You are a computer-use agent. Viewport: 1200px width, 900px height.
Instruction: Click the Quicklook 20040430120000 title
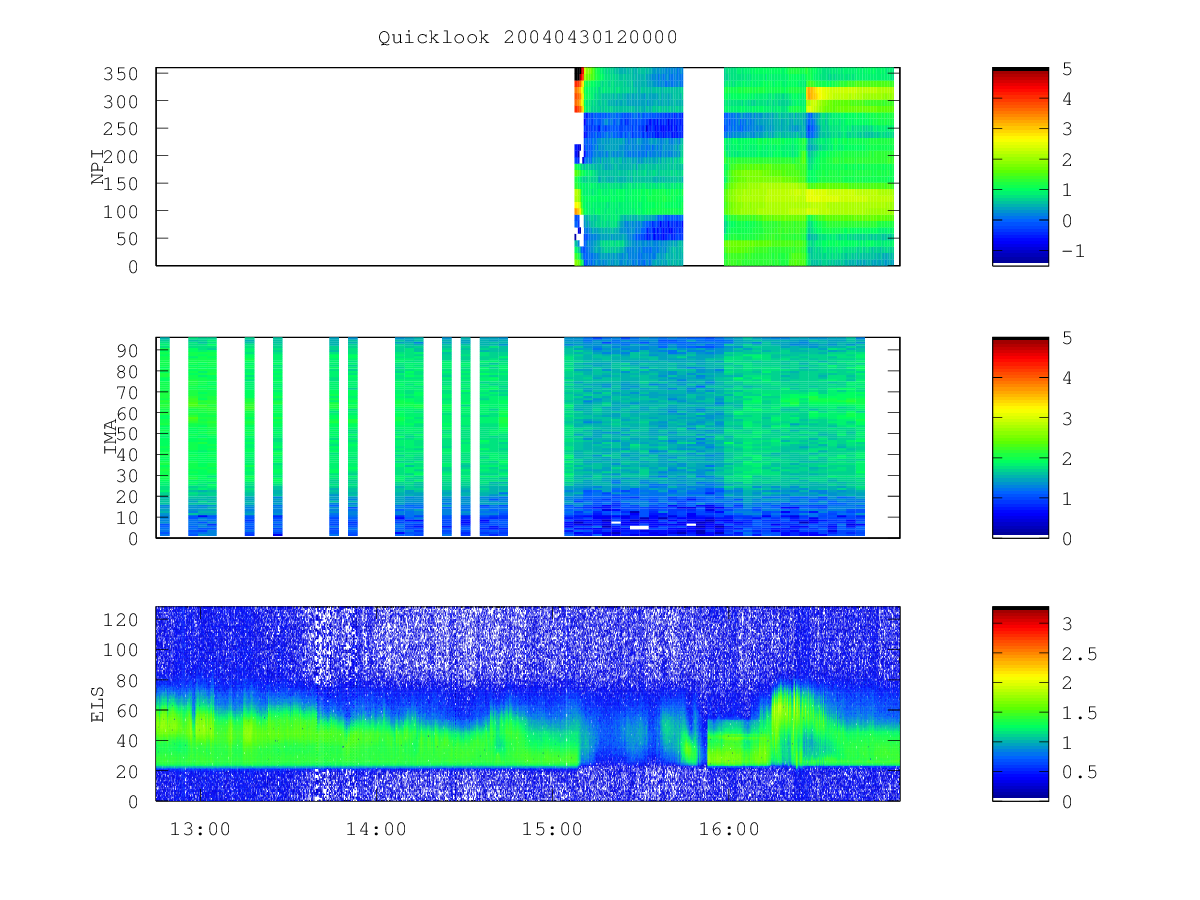528,37
